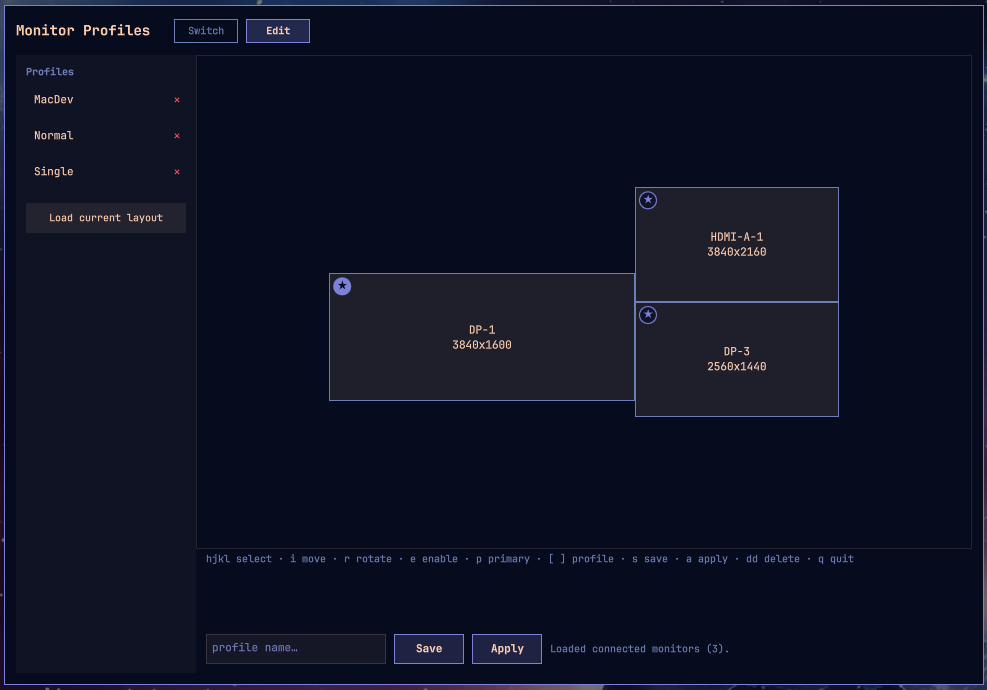987x690 pixels.
Task: Click the 'p primary' shortcut hint
Action: 502,558
